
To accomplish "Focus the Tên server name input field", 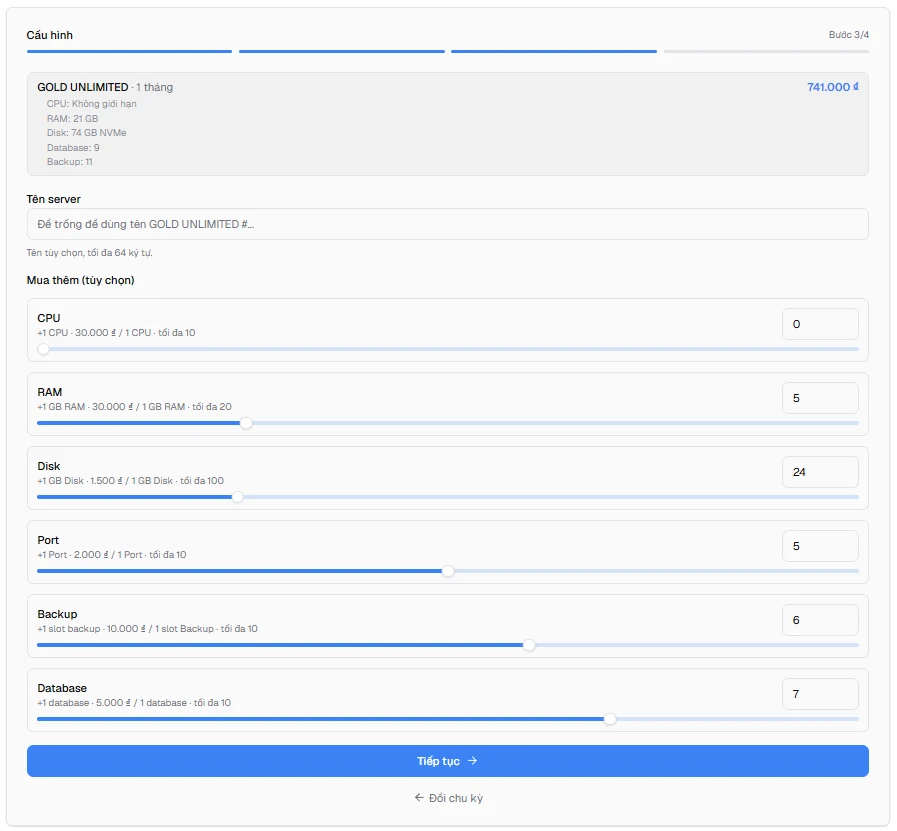I will (x=448, y=224).
